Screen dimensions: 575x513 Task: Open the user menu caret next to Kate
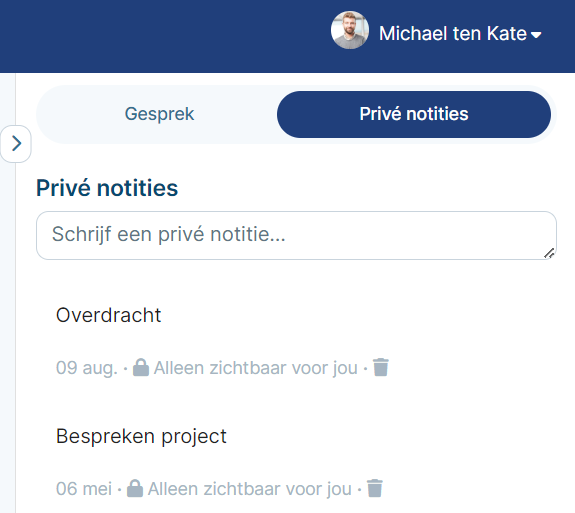tap(536, 35)
